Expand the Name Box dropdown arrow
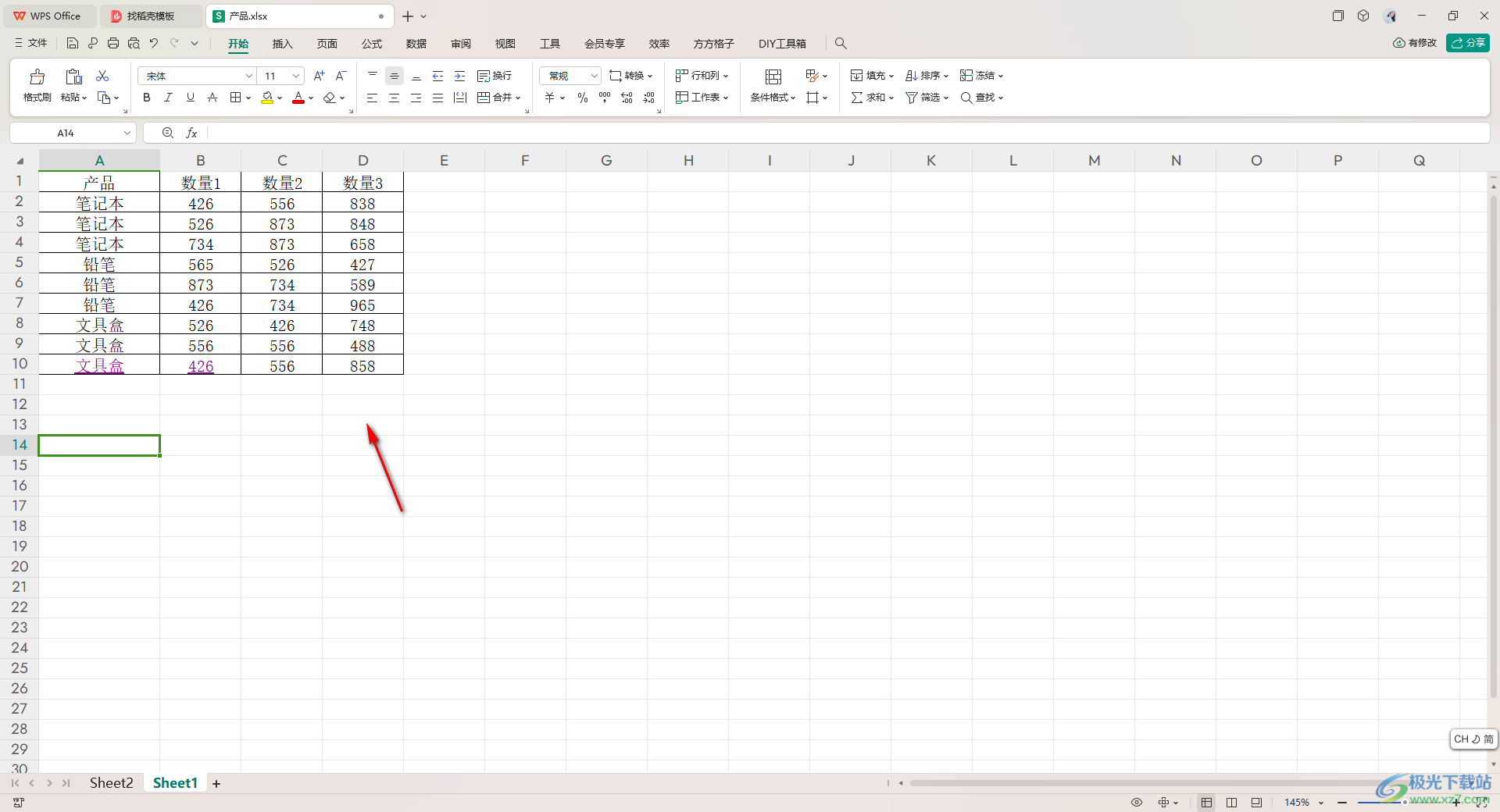Image resolution: width=1500 pixels, height=812 pixels. 127,133
